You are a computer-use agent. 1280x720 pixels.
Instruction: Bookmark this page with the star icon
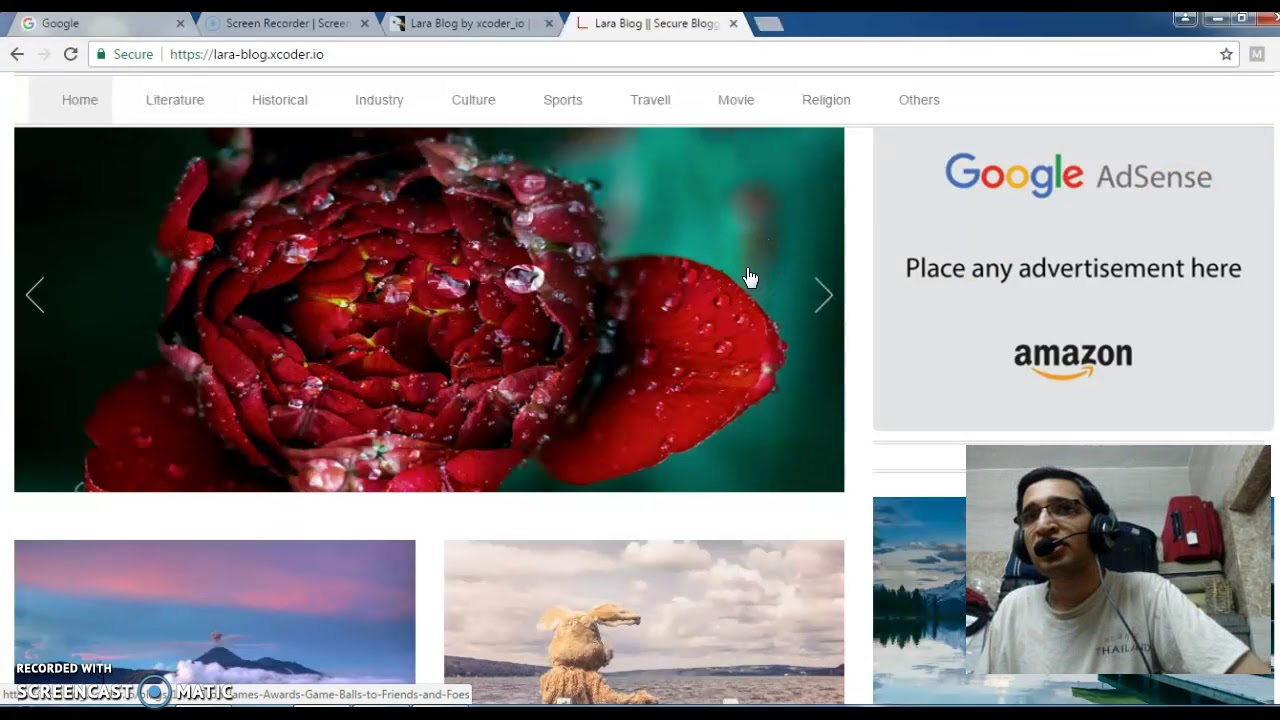1226,54
